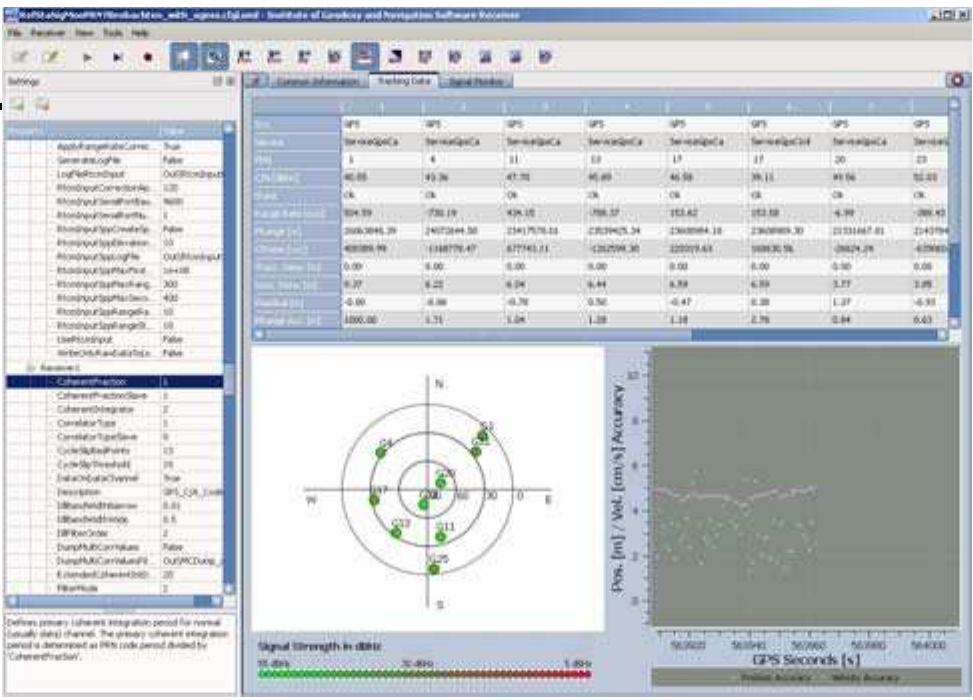Click the Property column header in Settings
The height and width of the screenshot is (700, 973).
tap(82, 131)
